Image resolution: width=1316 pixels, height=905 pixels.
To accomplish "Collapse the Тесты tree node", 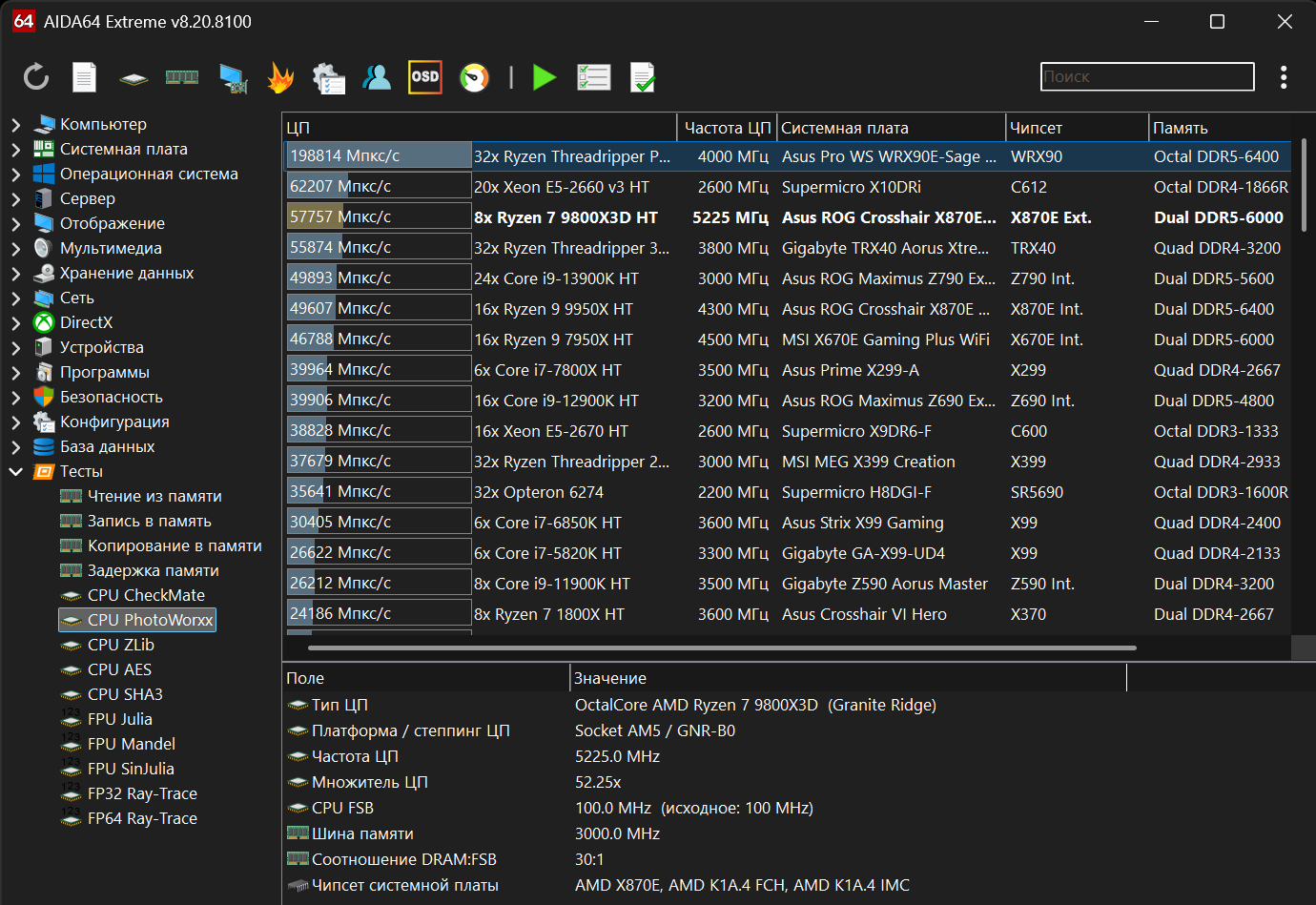I will pos(16,471).
